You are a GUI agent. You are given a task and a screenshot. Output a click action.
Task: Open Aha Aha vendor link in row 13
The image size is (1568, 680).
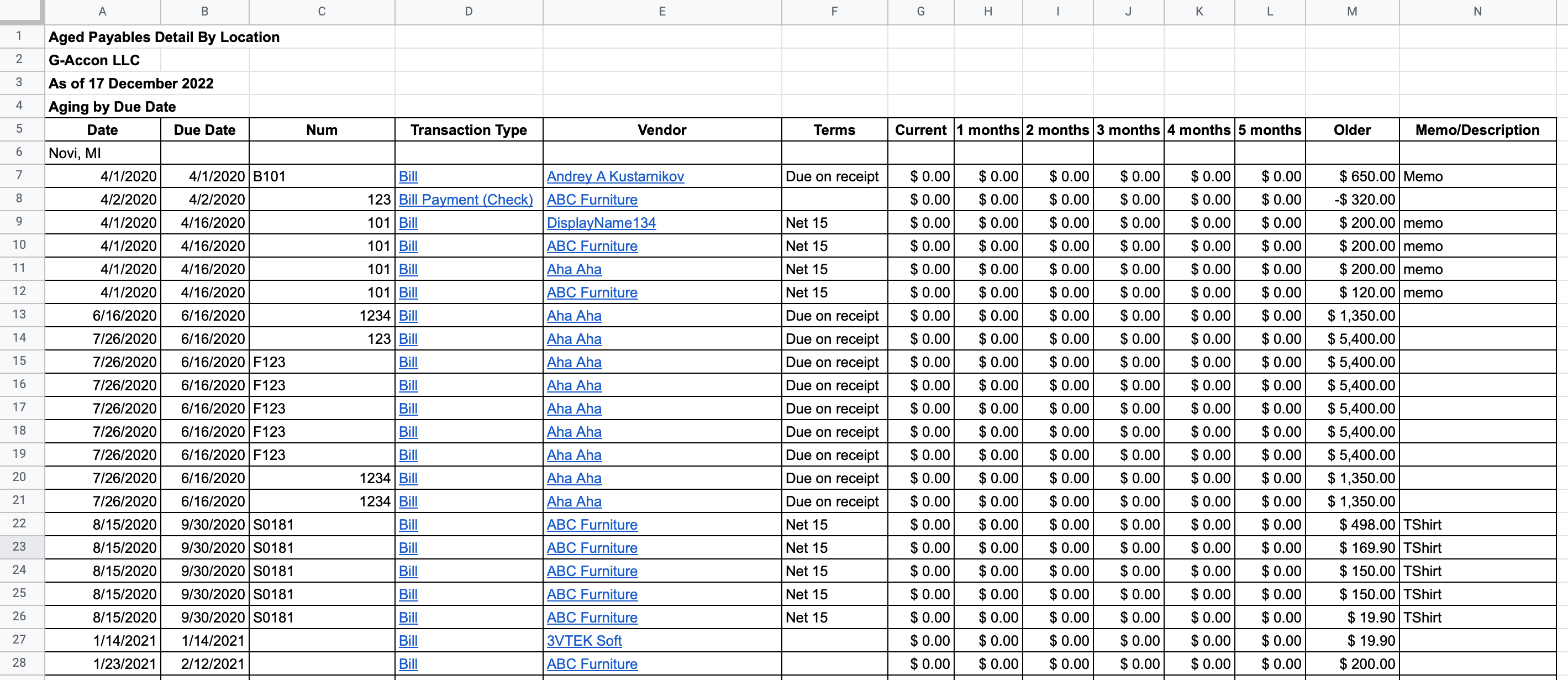[574, 316]
